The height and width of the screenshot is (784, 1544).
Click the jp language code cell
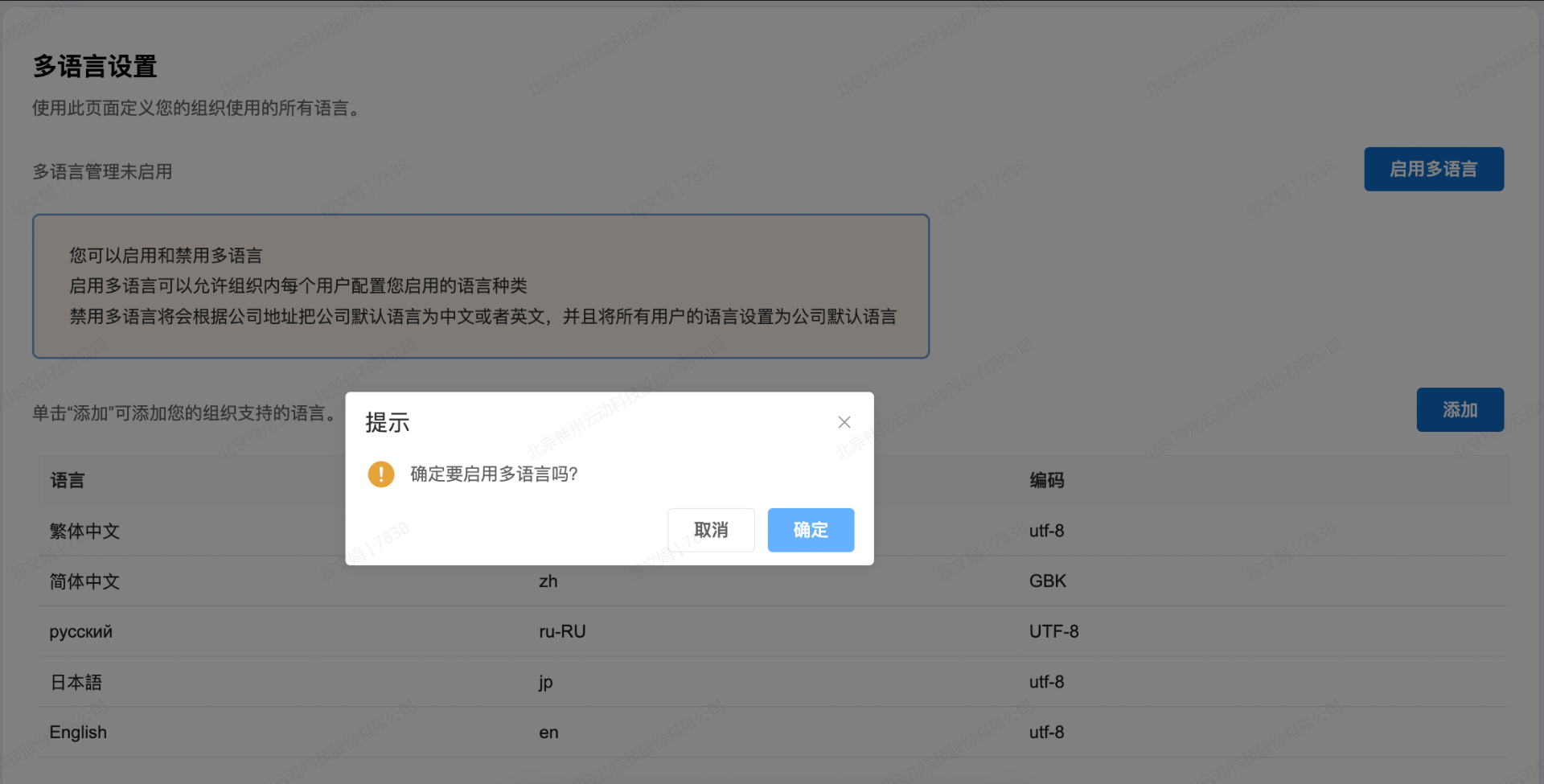coord(546,683)
